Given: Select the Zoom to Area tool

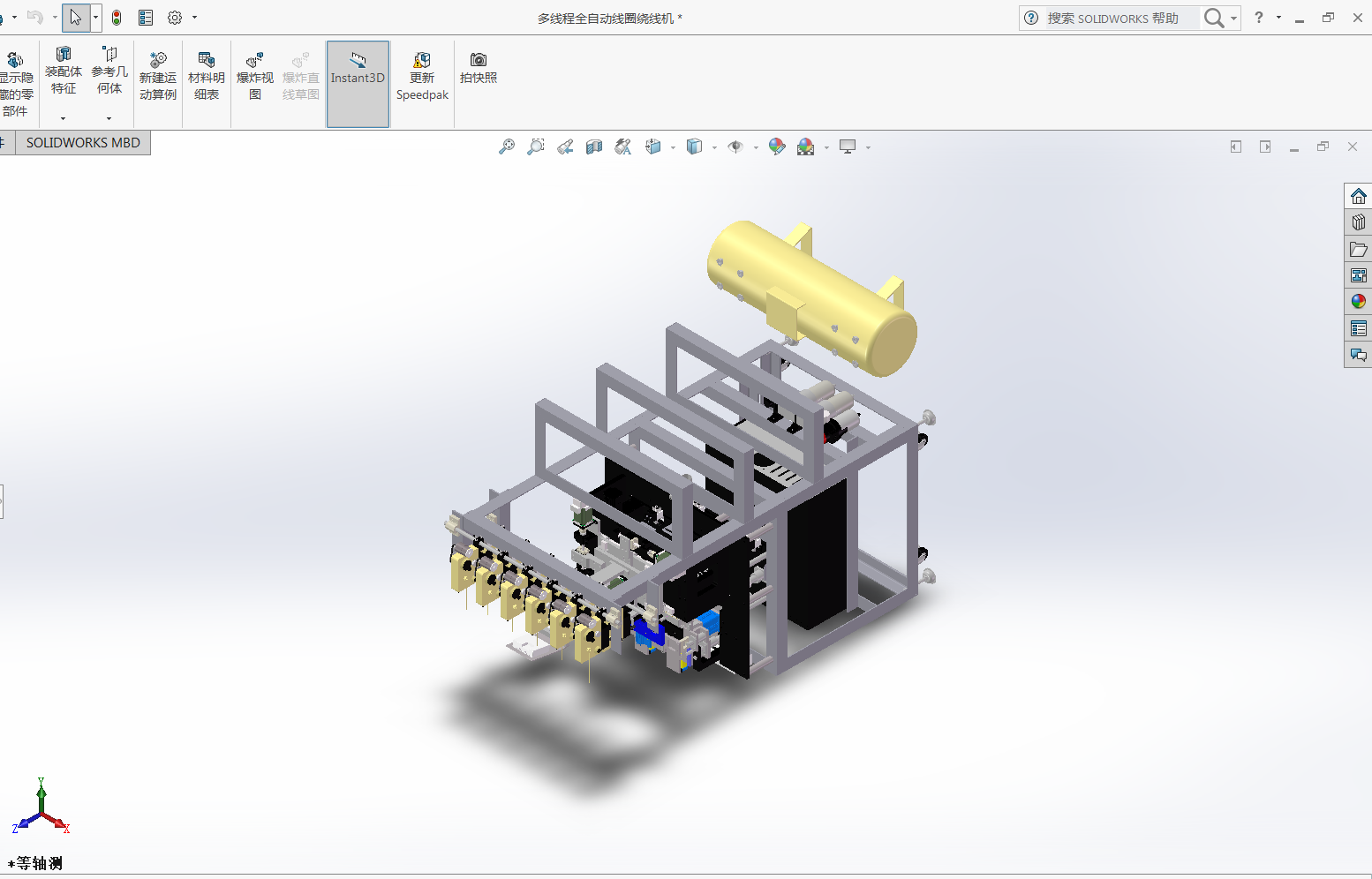Looking at the screenshot, I should 536,146.
